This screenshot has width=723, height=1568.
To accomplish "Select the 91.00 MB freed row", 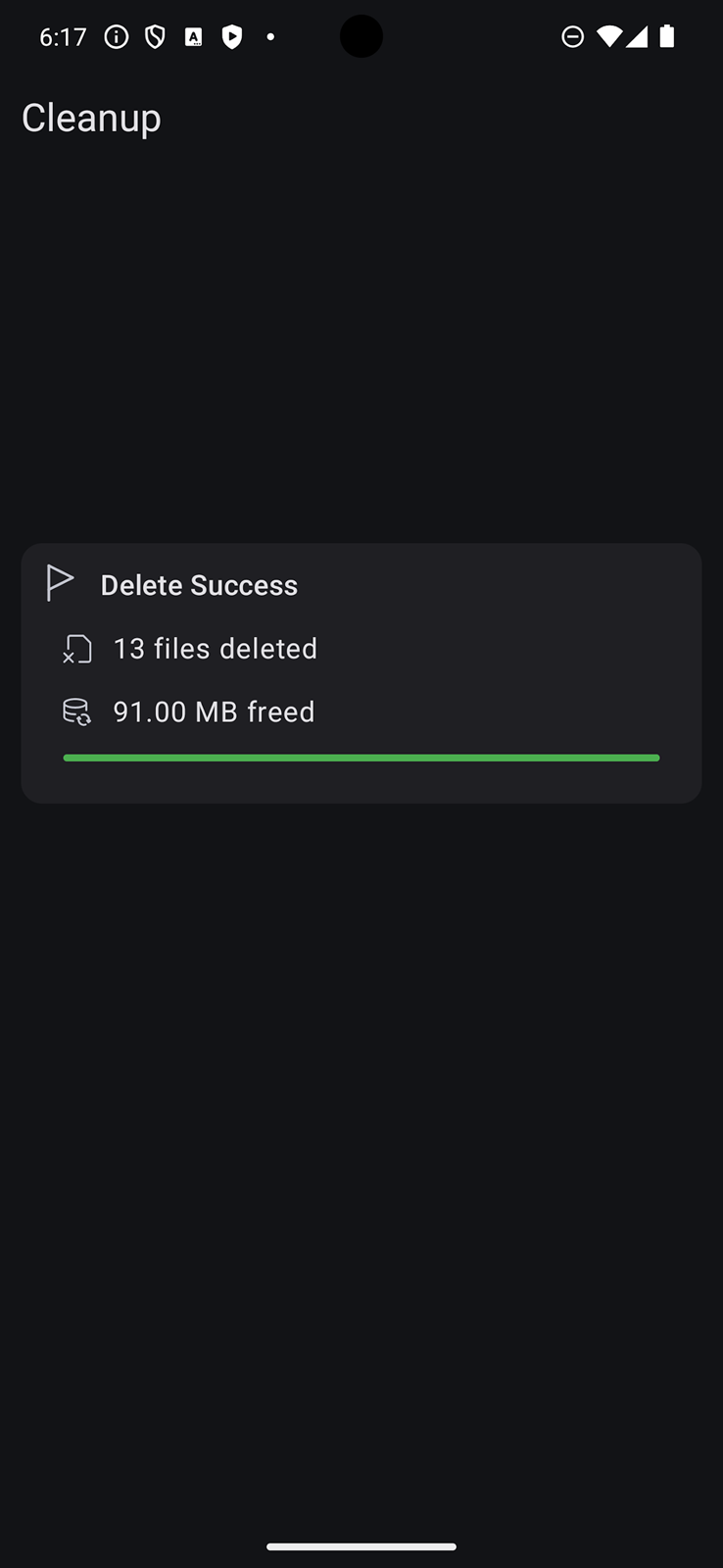I will coord(361,711).
